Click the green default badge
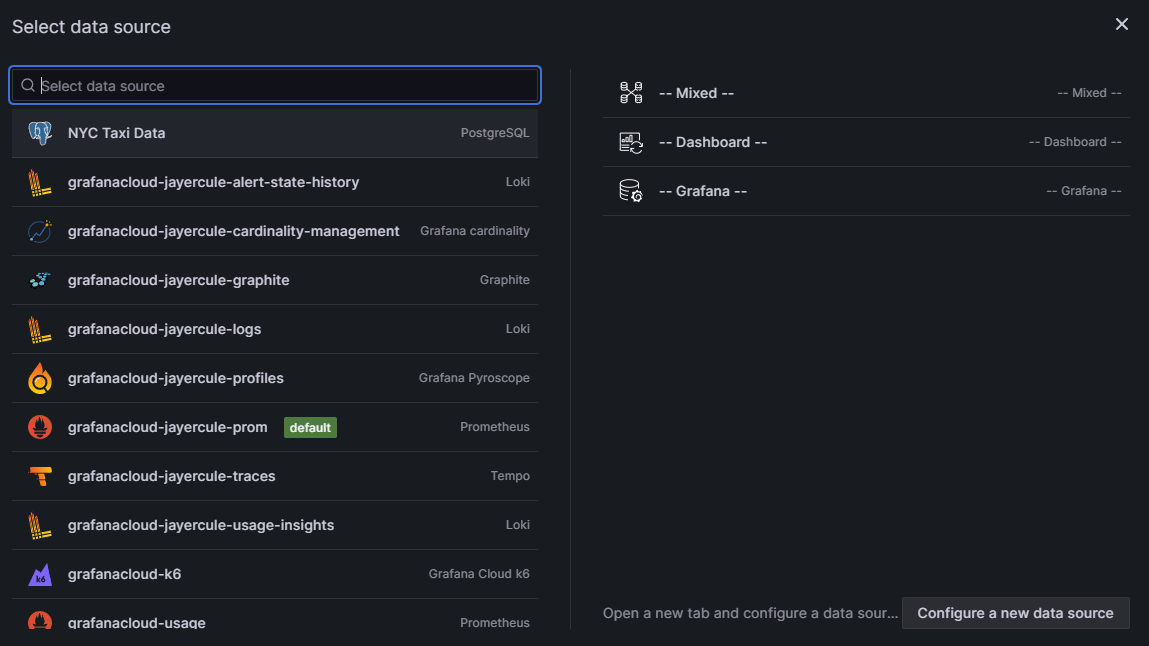The image size is (1149, 646). point(310,427)
